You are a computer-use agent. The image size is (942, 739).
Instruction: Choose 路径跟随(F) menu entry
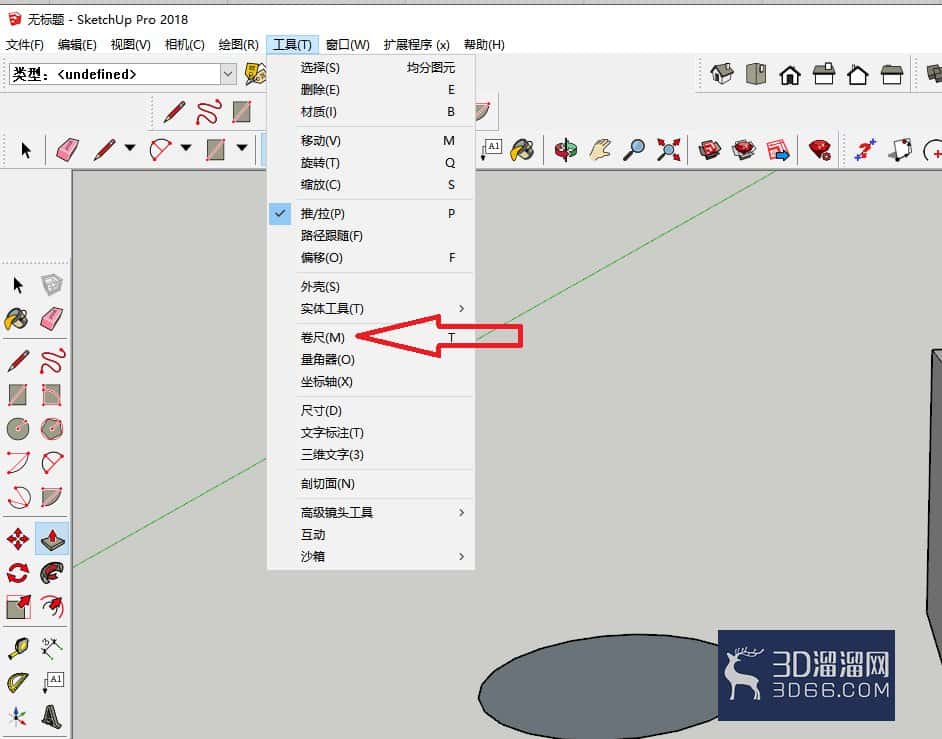coord(371,236)
